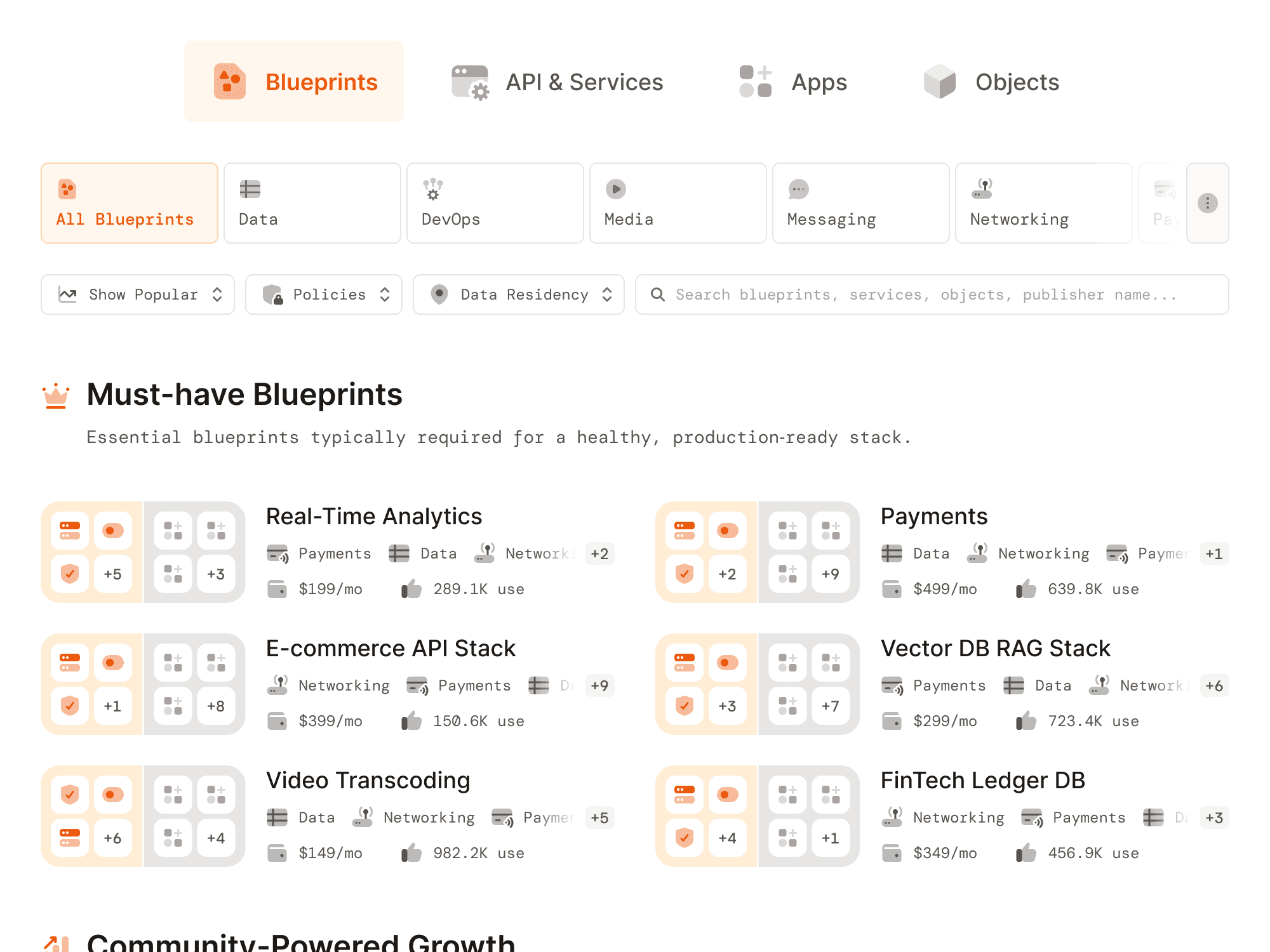Toggle the All Blueprints filter chip
Screen dimensions: 1270x952
pyautogui.click(x=130, y=203)
